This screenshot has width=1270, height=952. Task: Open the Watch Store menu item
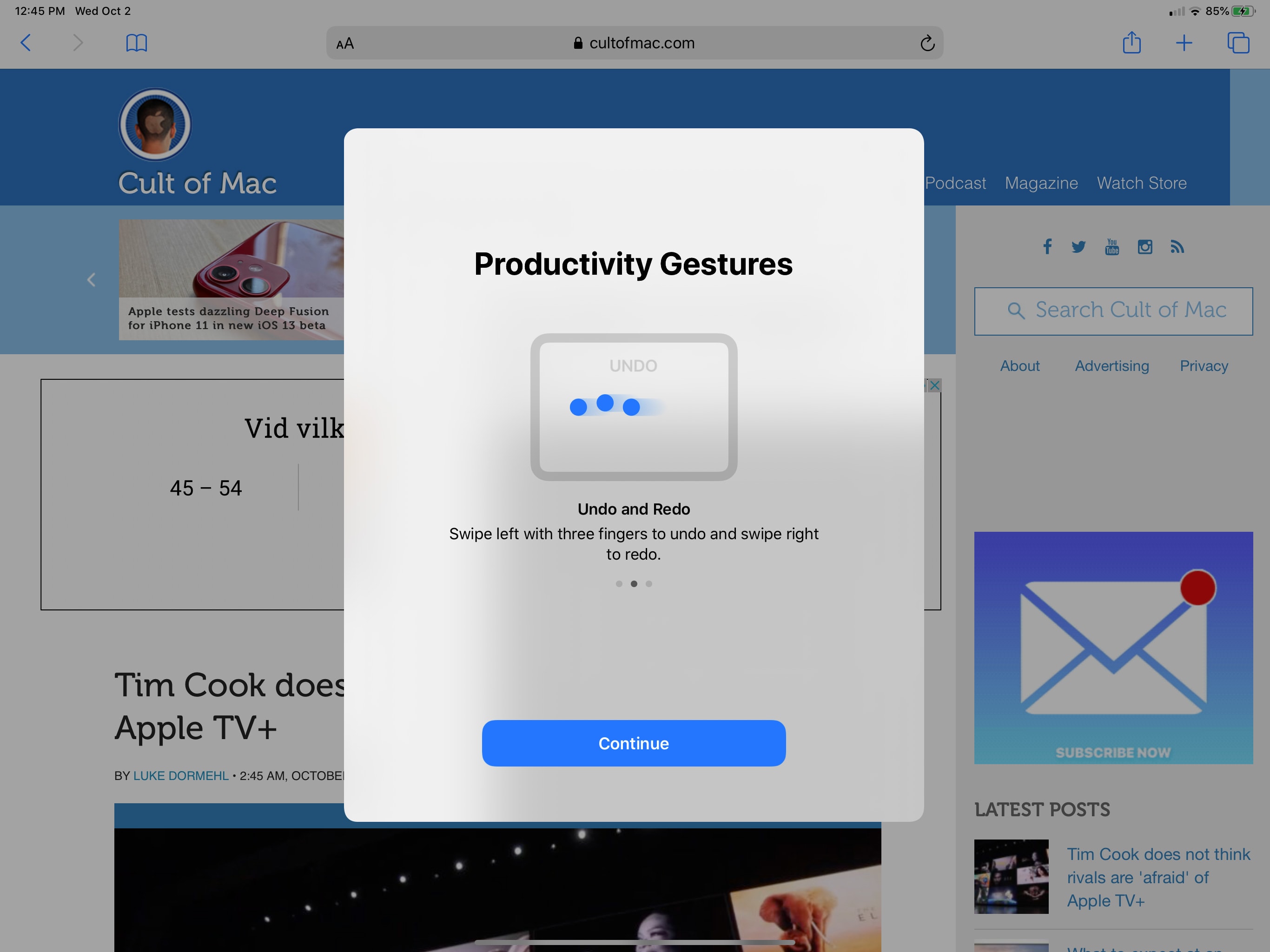tap(1141, 183)
